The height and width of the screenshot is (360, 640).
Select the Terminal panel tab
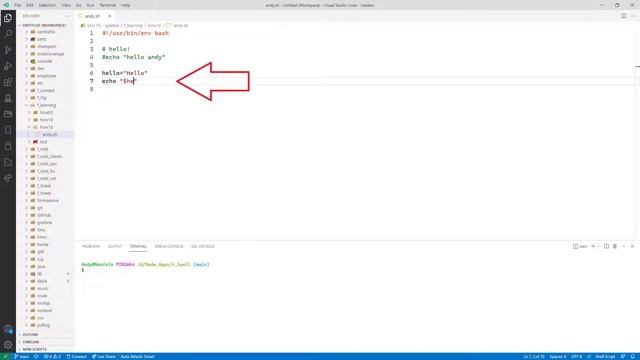[x=138, y=247]
